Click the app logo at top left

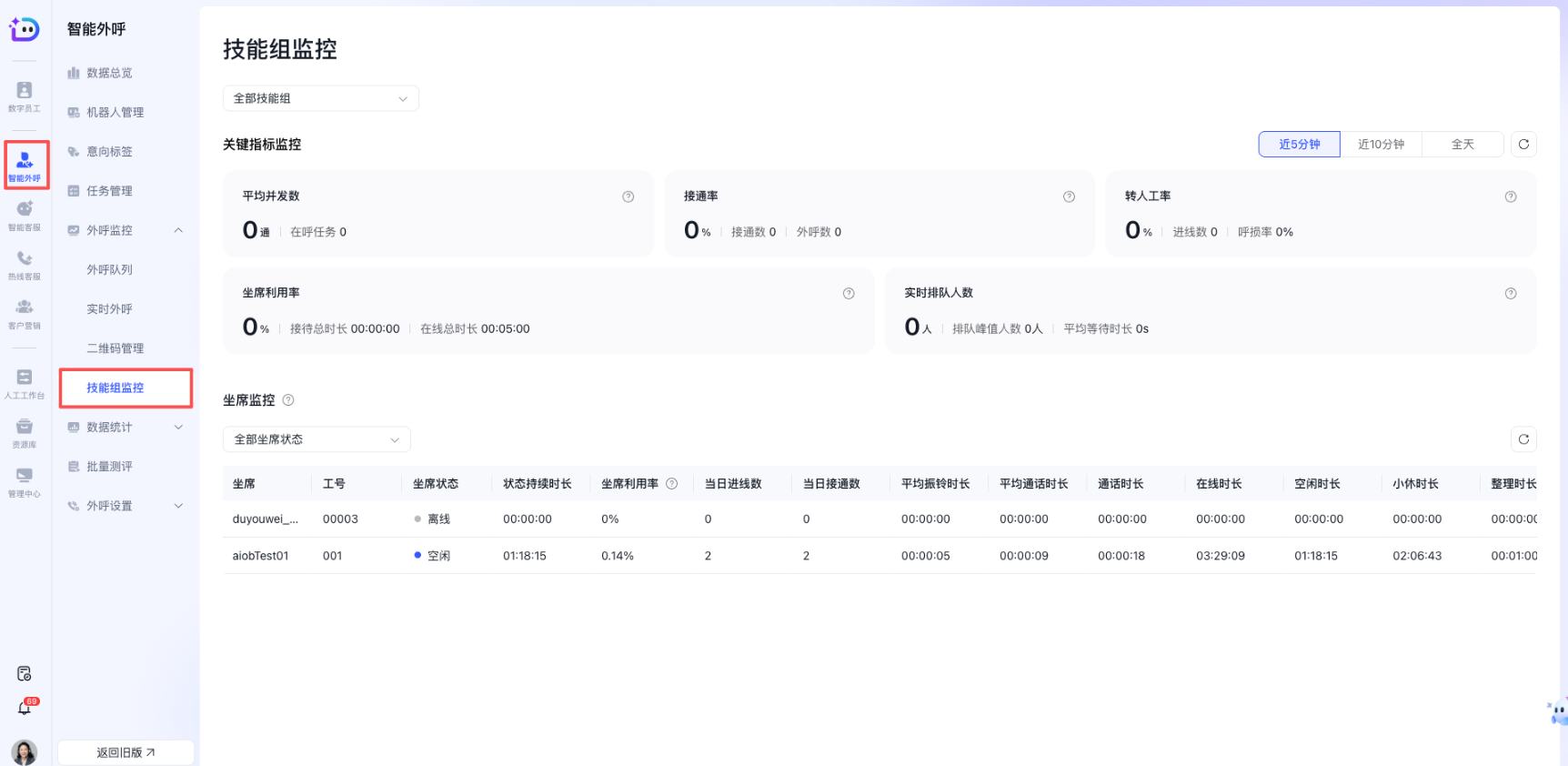25,29
